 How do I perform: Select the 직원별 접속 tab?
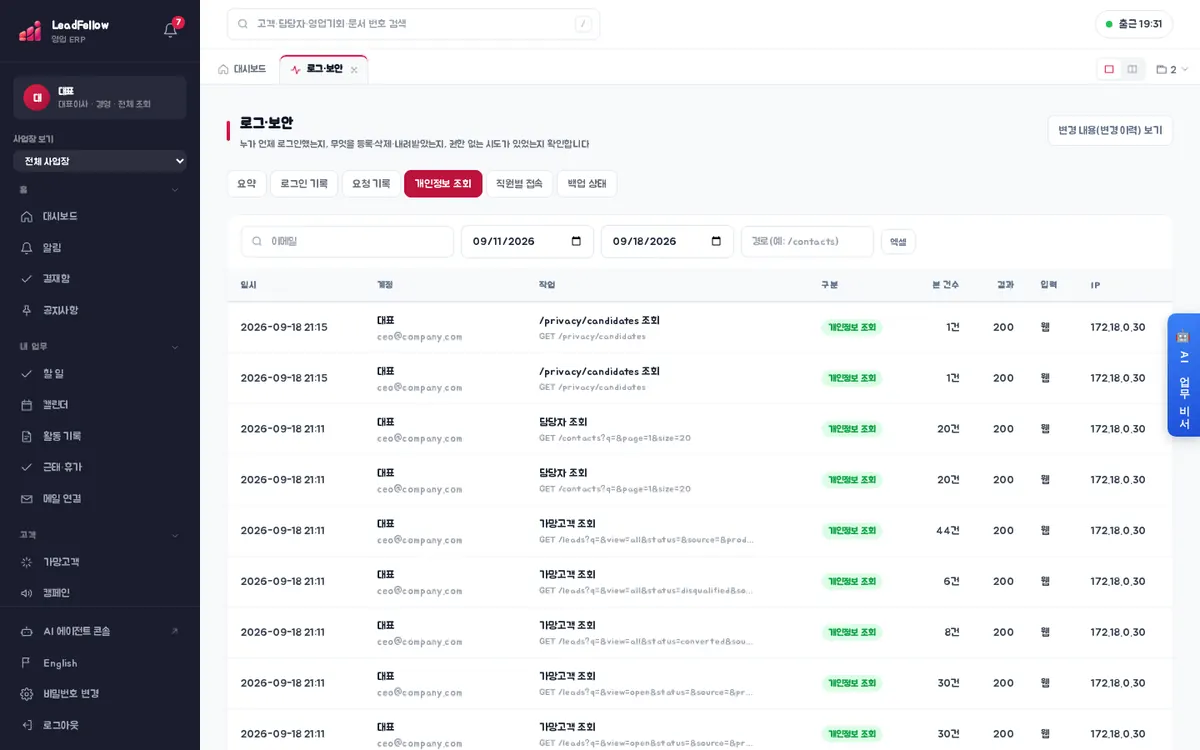519,183
